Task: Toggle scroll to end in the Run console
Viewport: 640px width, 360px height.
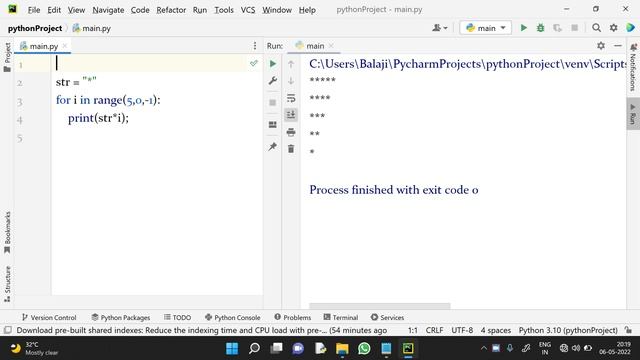Action: coord(291,115)
